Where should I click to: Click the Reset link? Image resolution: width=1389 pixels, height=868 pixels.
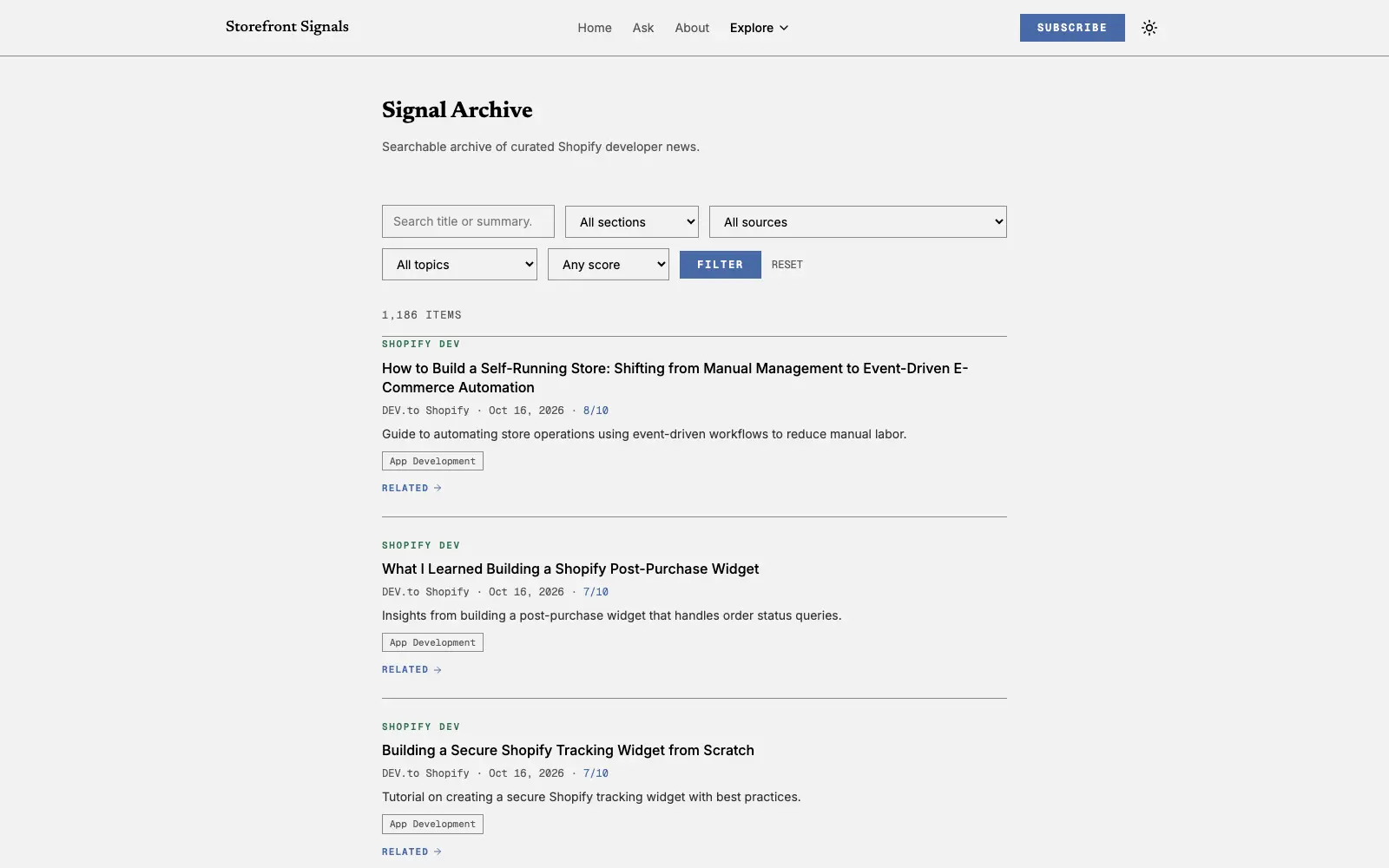pyautogui.click(x=787, y=265)
